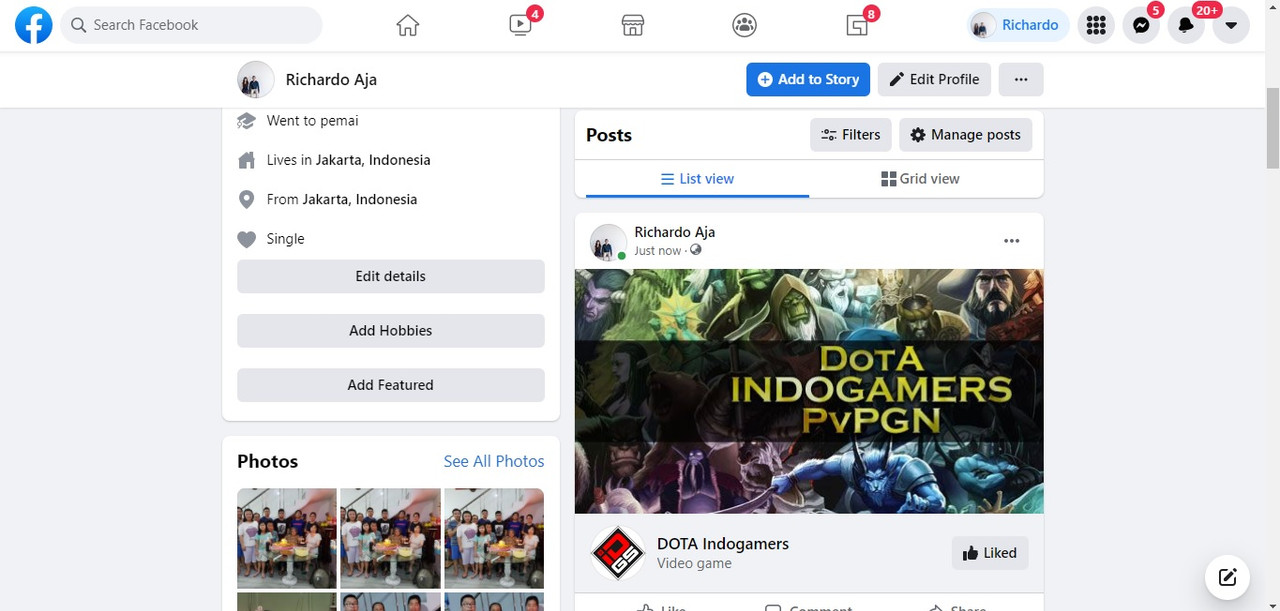Open the DOTA Indogamers PvPGN image
Image resolution: width=1280 pixels, height=611 pixels.
point(809,391)
